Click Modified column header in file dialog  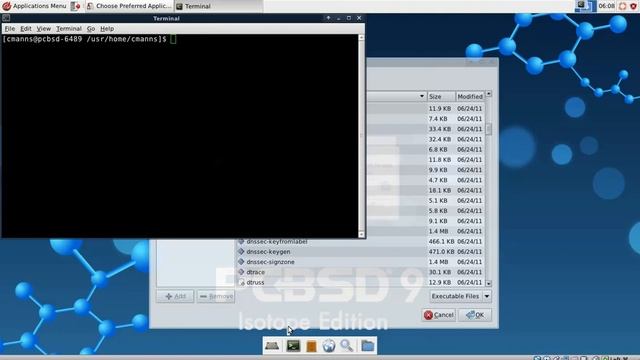coord(470,96)
